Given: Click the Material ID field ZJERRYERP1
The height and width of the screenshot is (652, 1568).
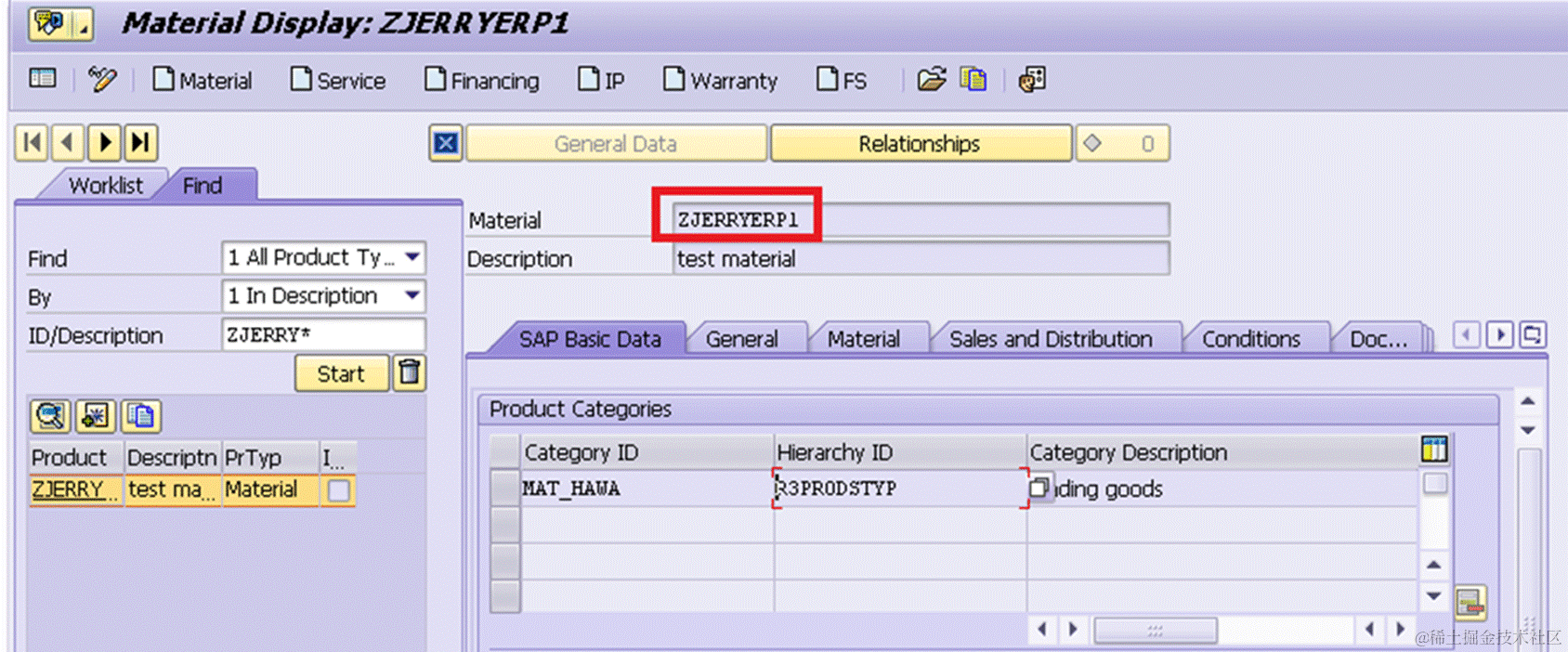Looking at the screenshot, I should coord(920,220).
